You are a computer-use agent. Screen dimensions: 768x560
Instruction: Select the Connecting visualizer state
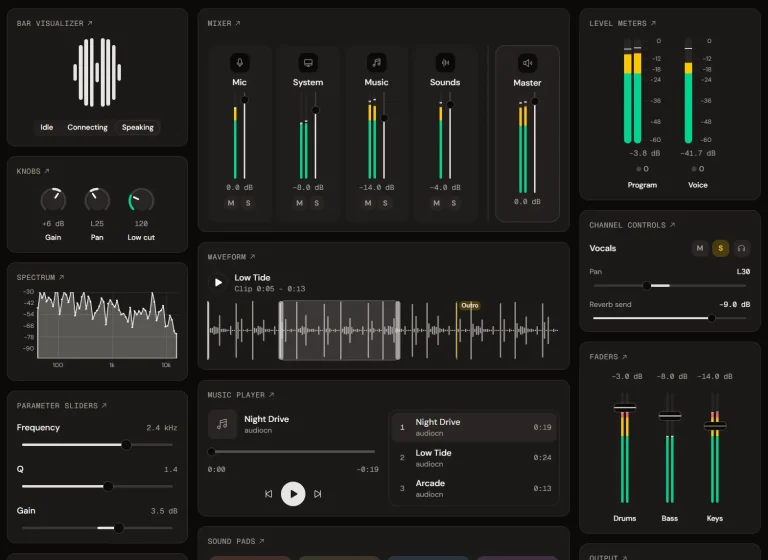pyautogui.click(x=87, y=127)
